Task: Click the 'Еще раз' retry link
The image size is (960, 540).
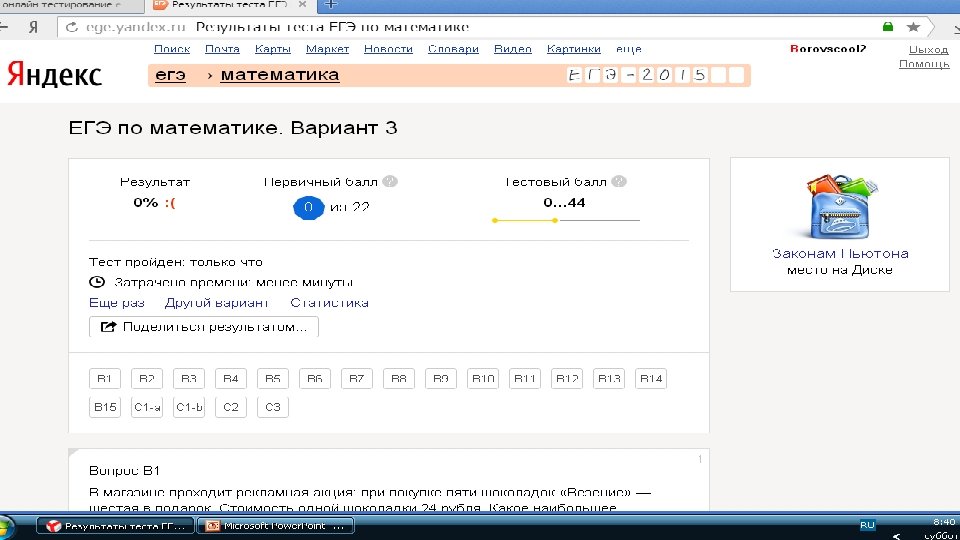Action: [117, 302]
